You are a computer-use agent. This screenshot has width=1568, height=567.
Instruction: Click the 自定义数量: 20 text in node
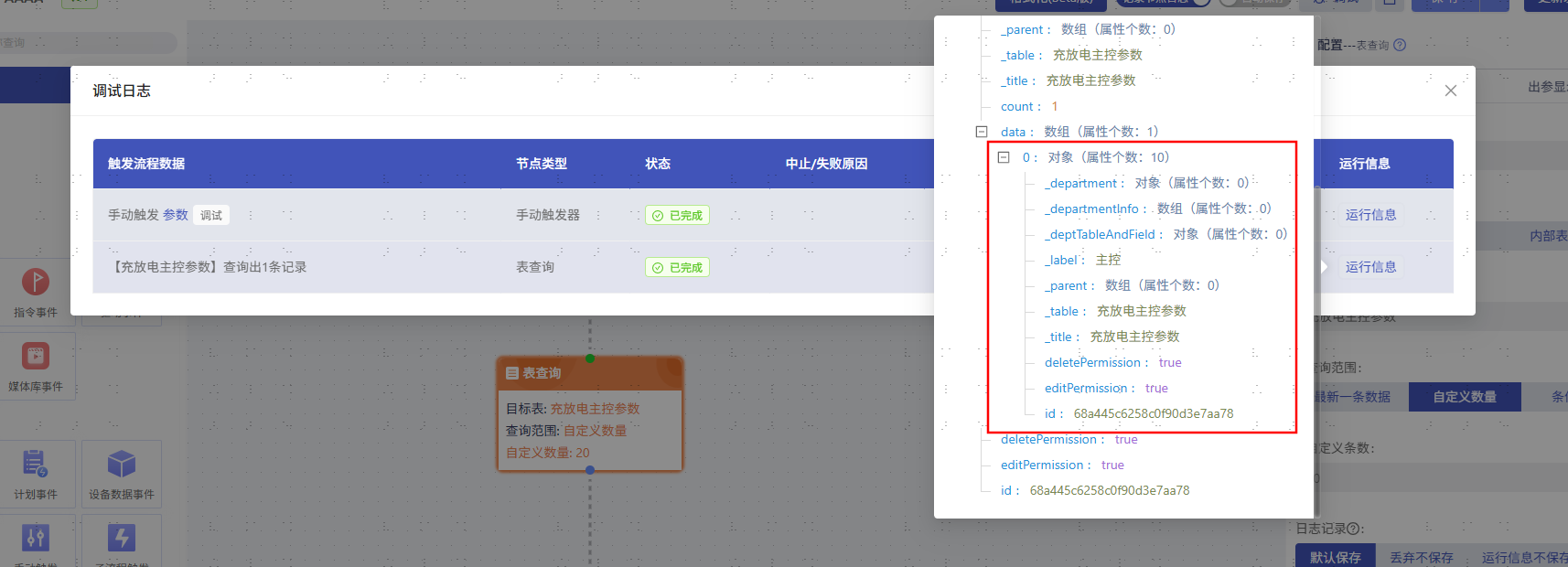(548, 453)
